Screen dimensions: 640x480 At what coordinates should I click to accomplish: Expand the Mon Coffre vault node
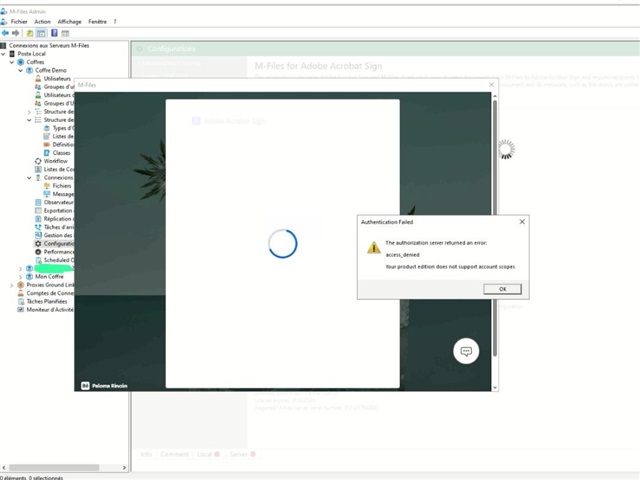click(20, 277)
